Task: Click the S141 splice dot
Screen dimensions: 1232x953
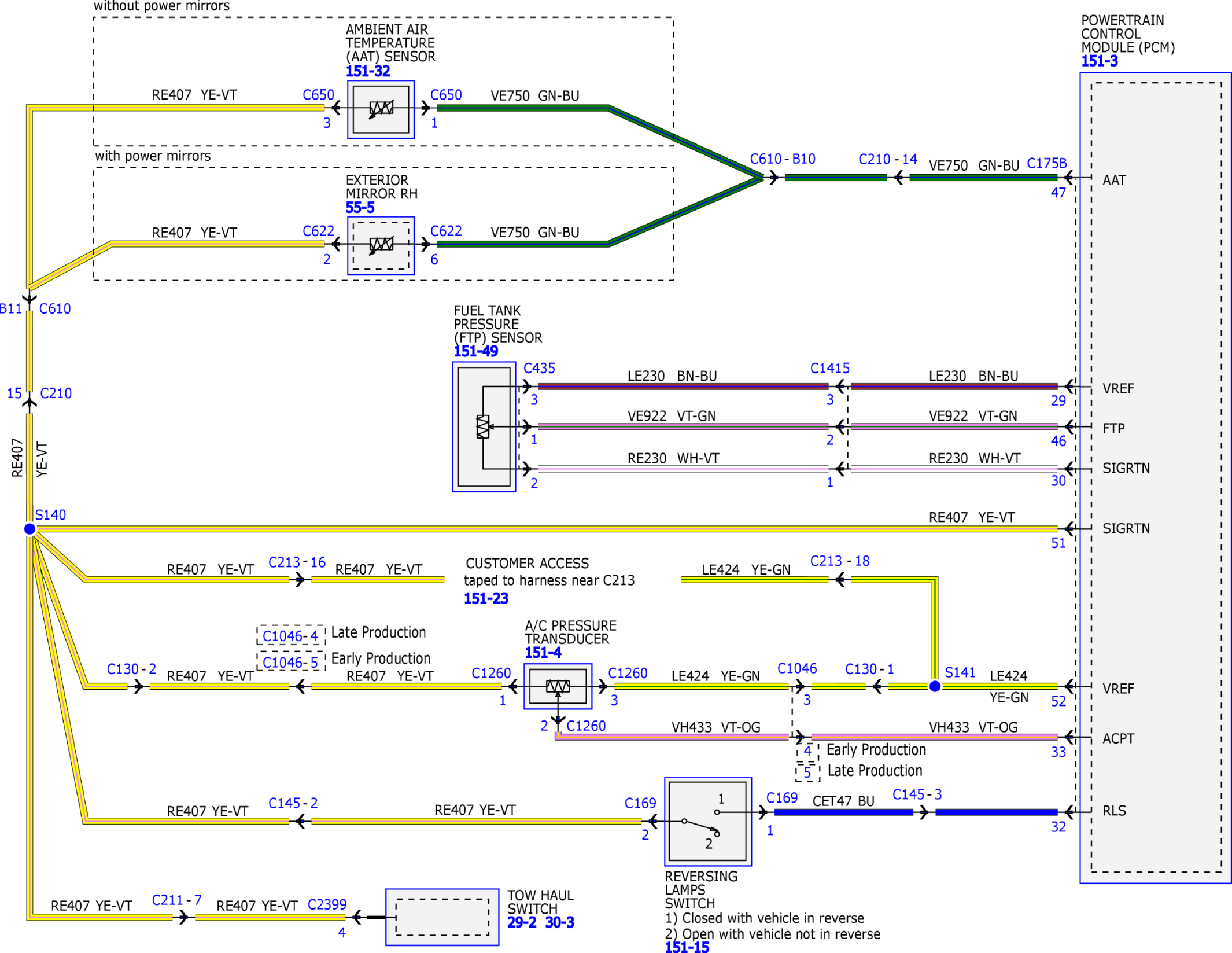Action: pos(935,686)
